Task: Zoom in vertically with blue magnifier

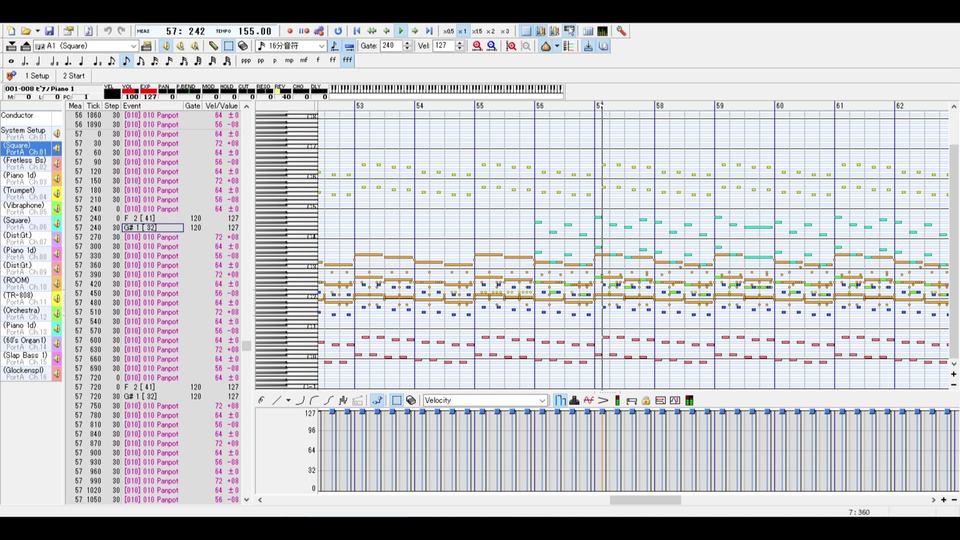Action: 492,46
